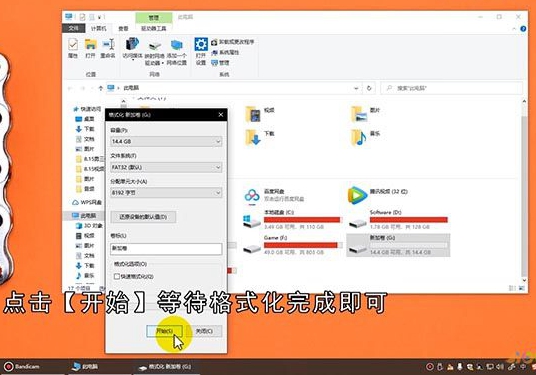Viewport: 536px width, 375px height.
Task: Click the refresh button beside address bar
Action: tap(369, 88)
